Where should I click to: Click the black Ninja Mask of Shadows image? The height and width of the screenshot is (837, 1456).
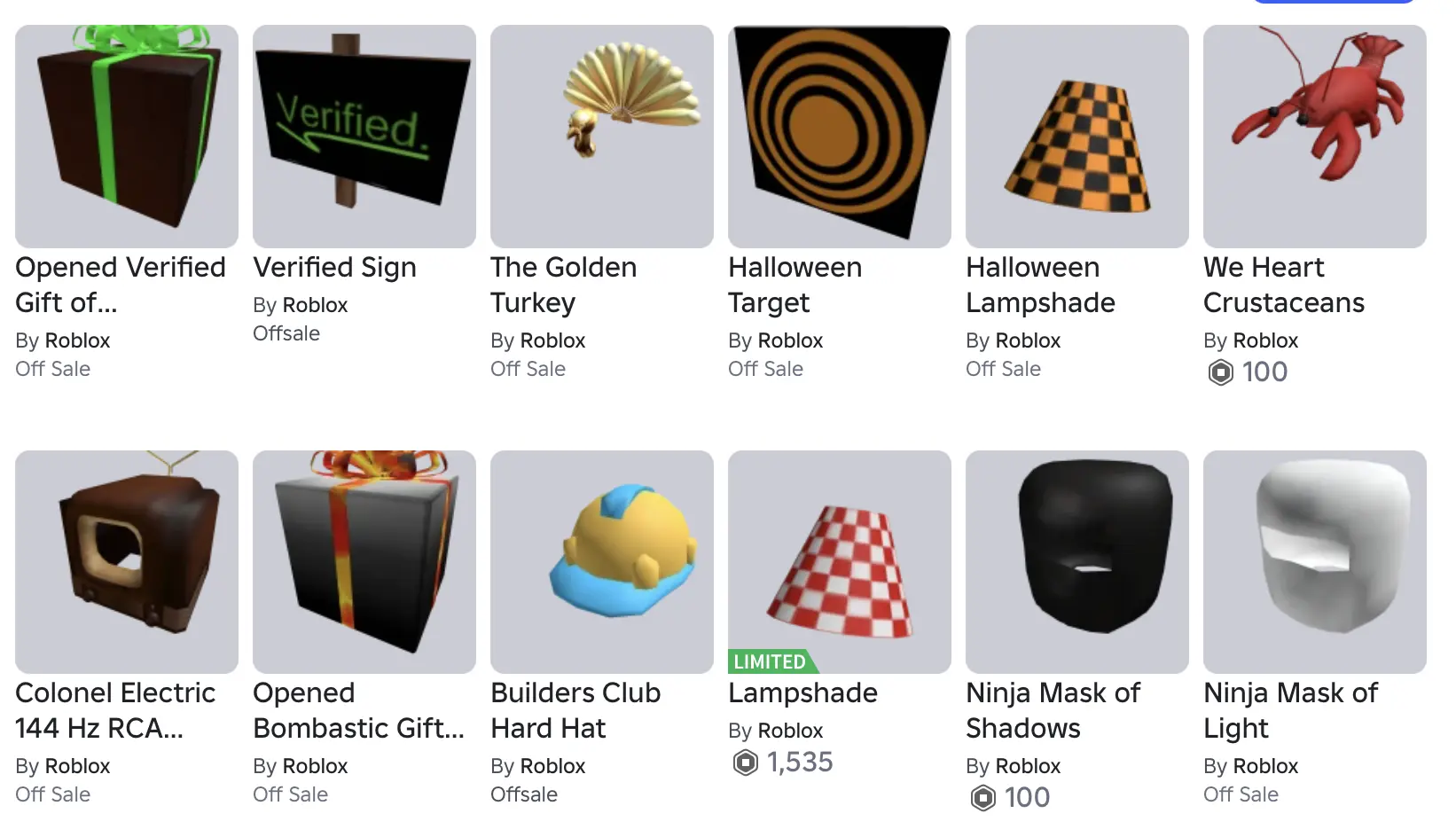click(1077, 562)
